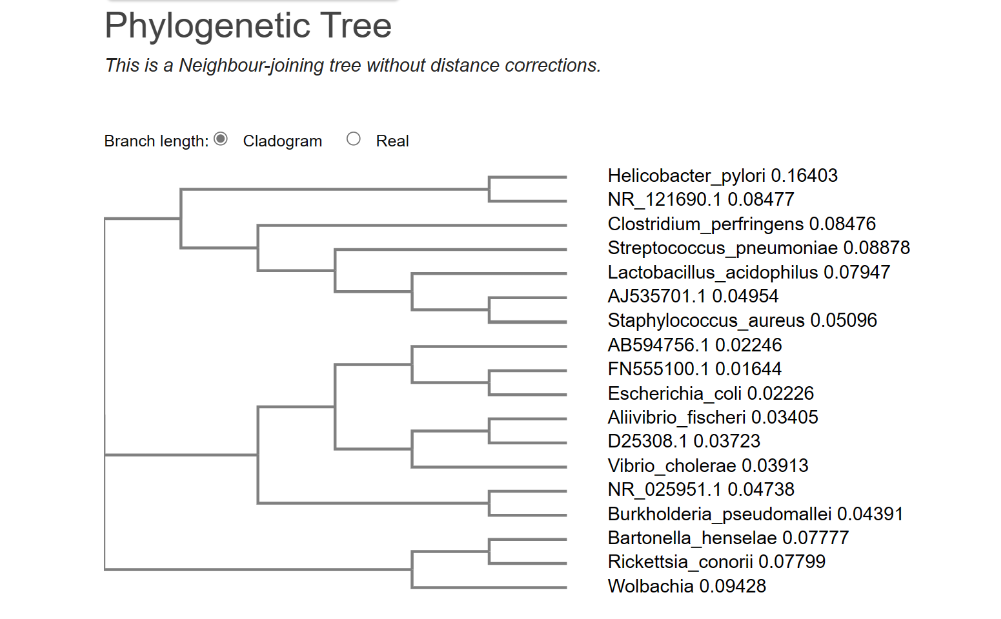
Task: Select the Cladogram radio button
Action: click(220, 140)
